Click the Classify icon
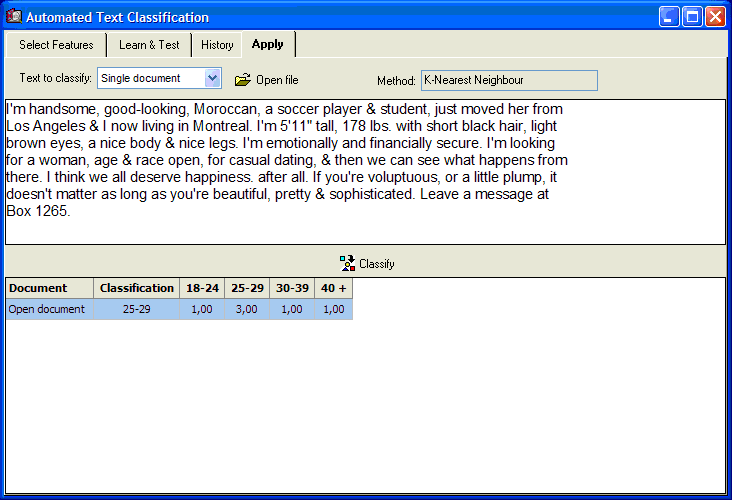The width and height of the screenshot is (732, 500). click(x=347, y=264)
